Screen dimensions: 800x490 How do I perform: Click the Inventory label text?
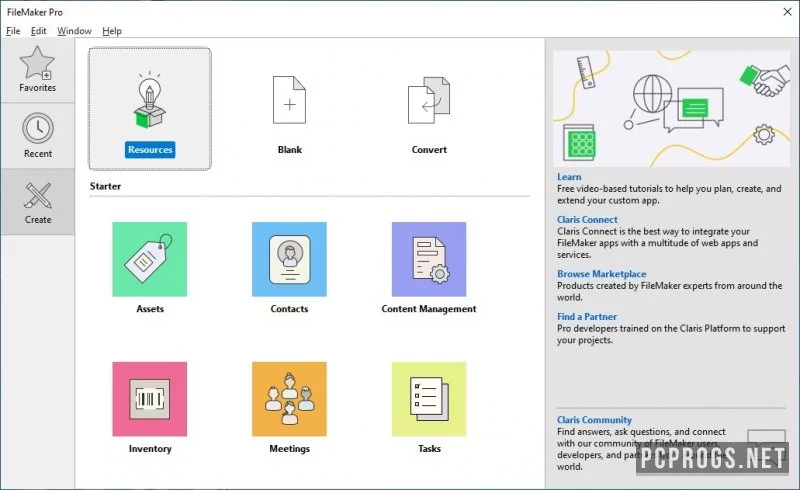(150, 449)
